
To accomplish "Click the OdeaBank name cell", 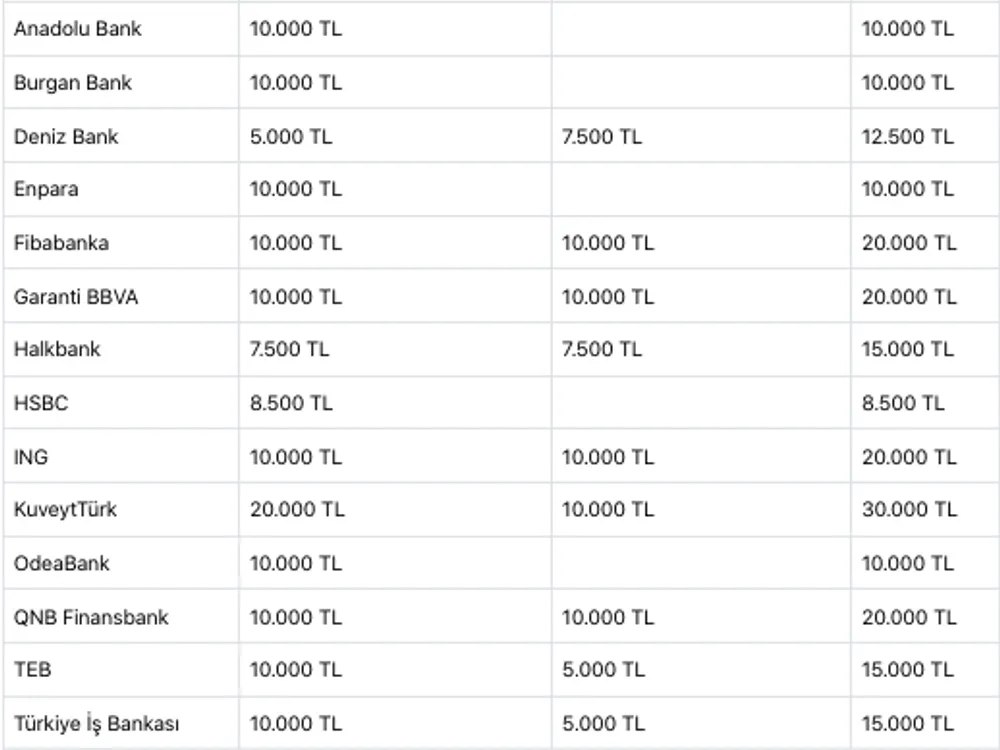I will (62, 564).
